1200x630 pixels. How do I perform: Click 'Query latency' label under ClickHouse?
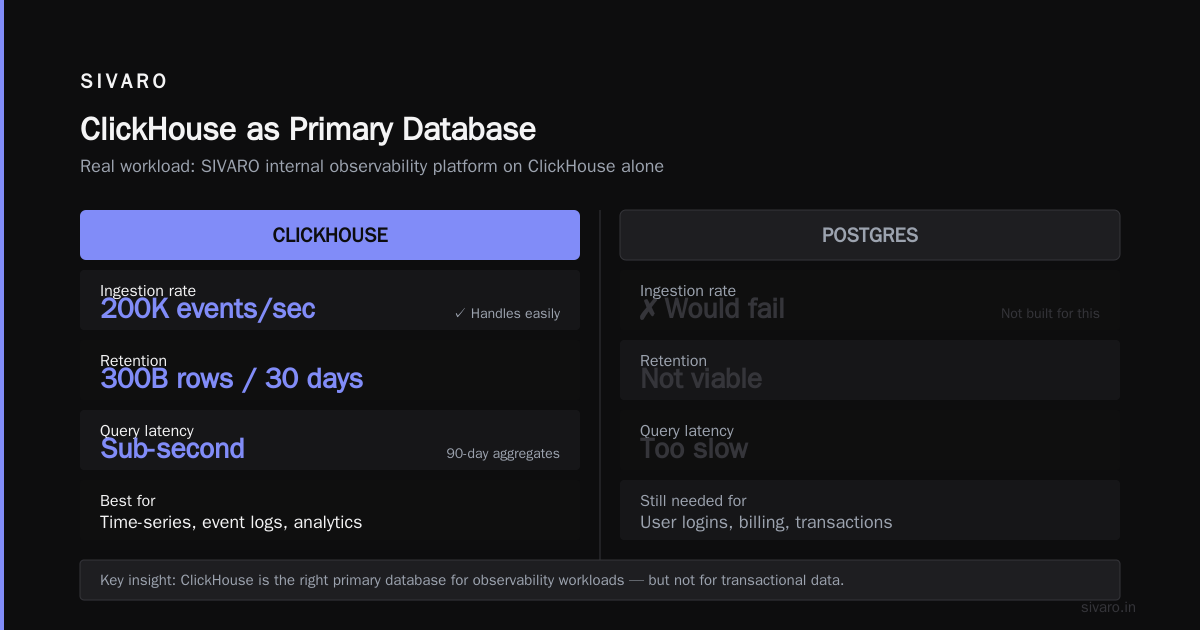tap(147, 430)
